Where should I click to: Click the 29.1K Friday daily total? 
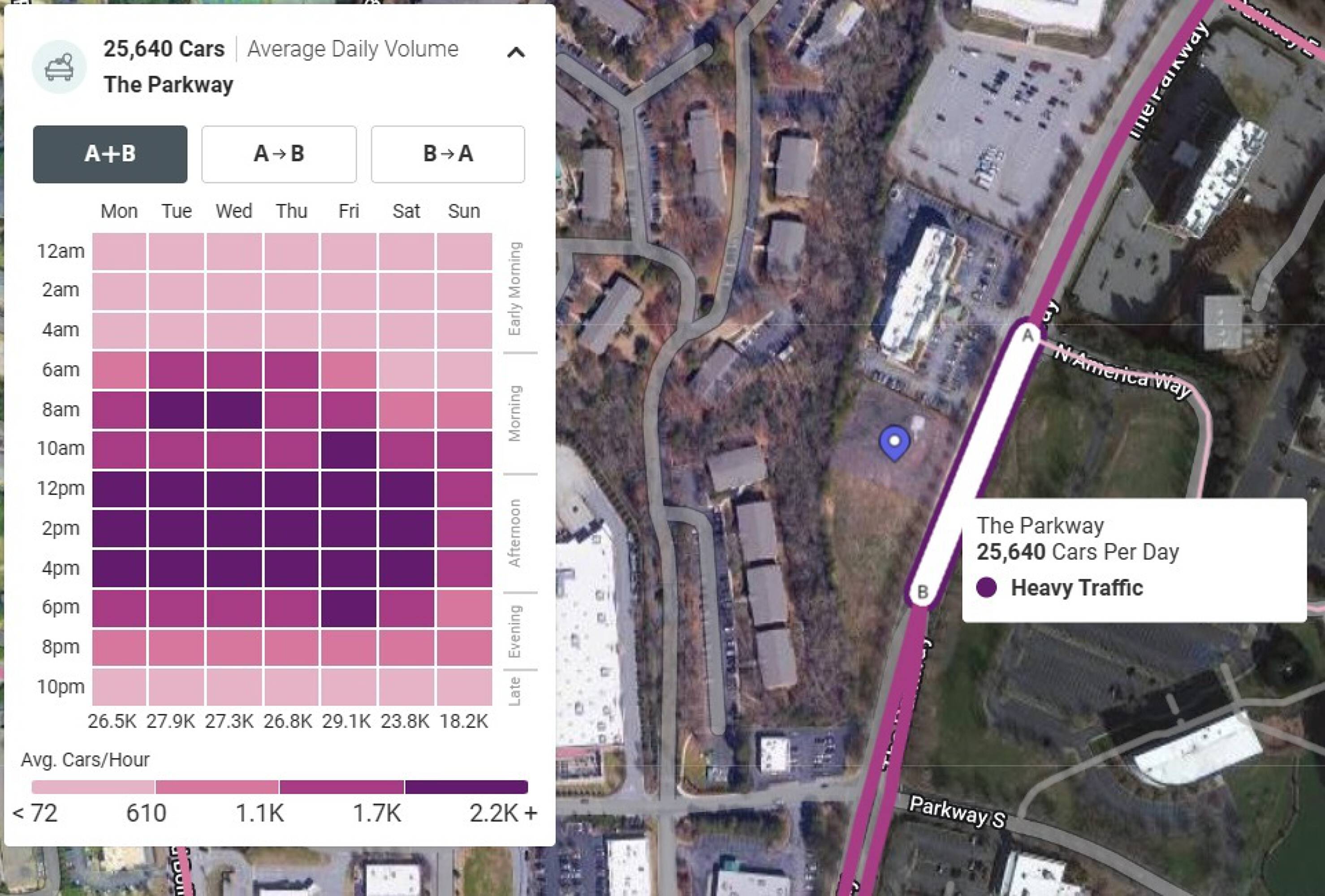[346, 722]
